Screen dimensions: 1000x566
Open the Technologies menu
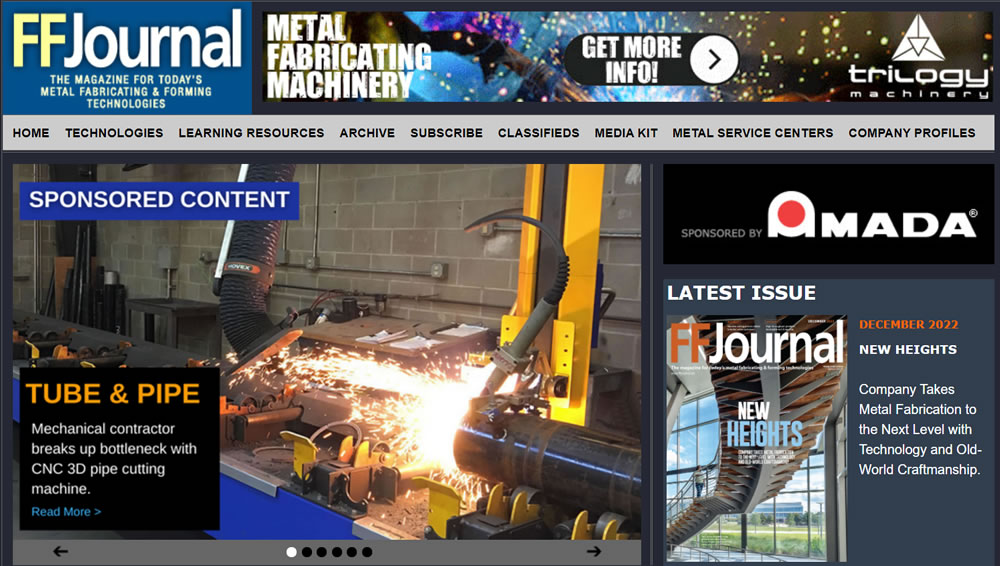click(x=114, y=133)
